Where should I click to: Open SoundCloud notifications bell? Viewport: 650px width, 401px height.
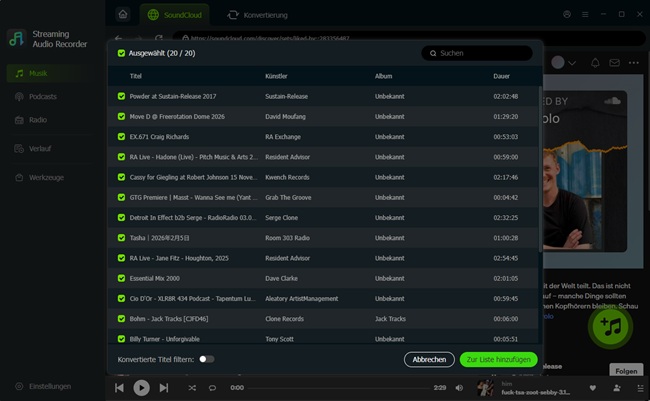click(x=595, y=63)
